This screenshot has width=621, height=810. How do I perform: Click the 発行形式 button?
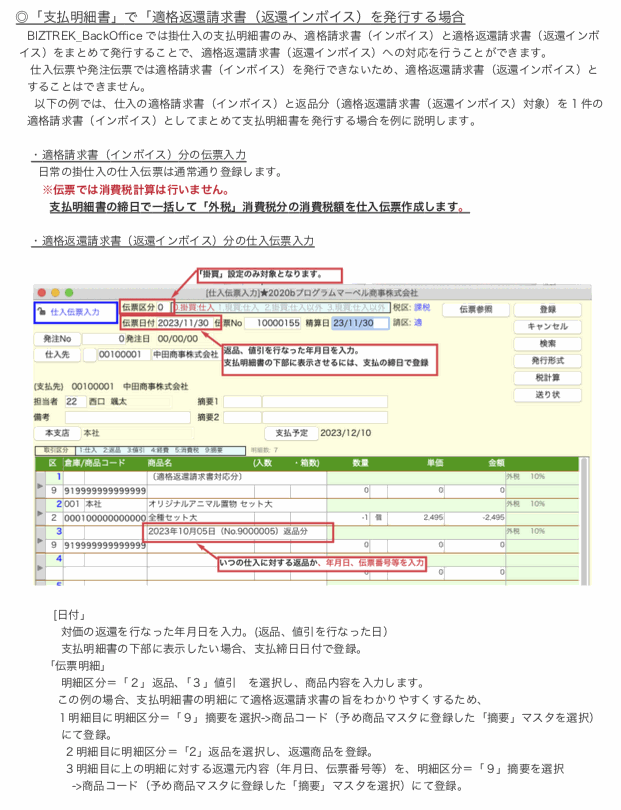(547, 360)
